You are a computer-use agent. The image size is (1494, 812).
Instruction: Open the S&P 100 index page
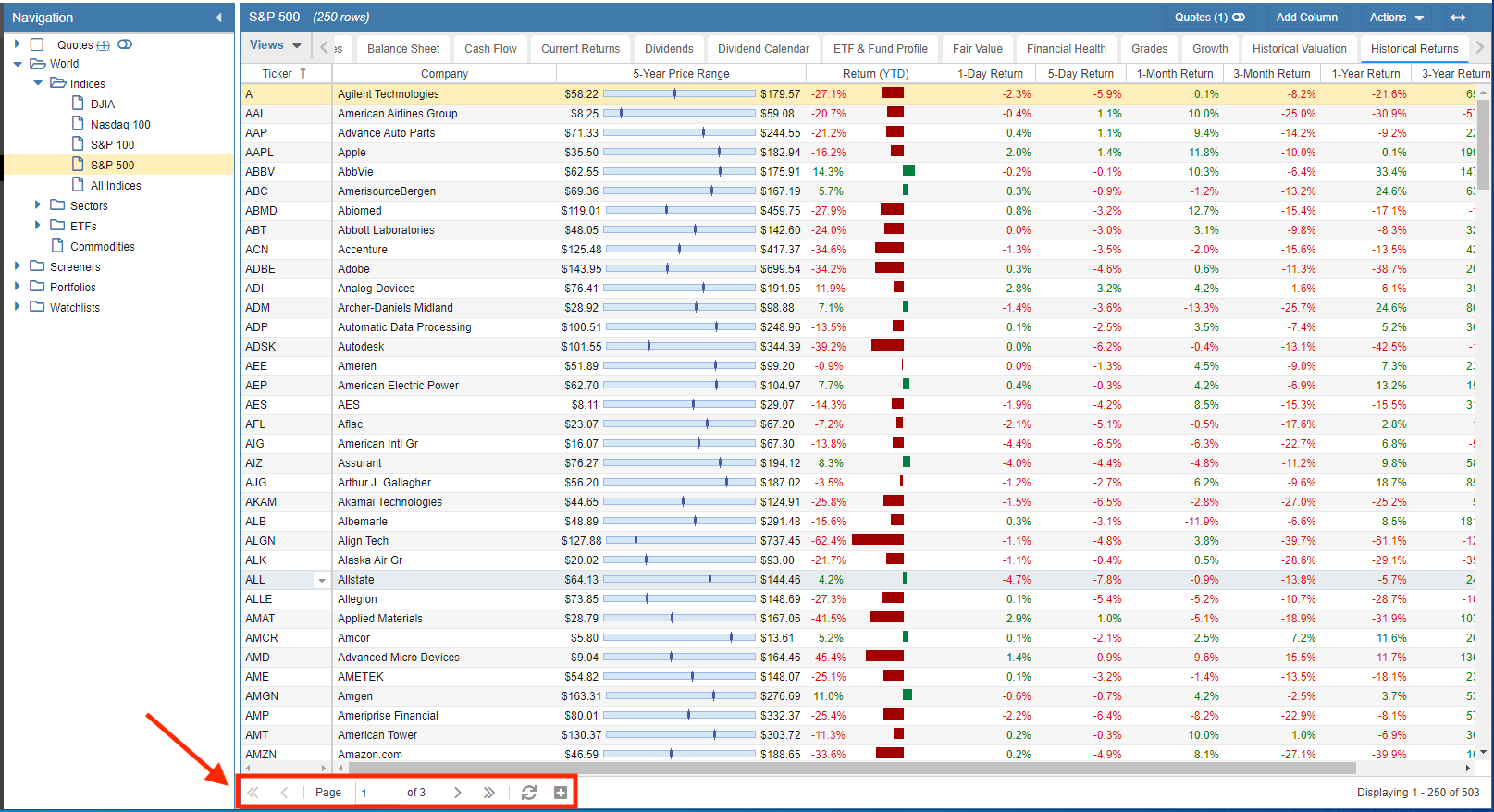point(112,145)
